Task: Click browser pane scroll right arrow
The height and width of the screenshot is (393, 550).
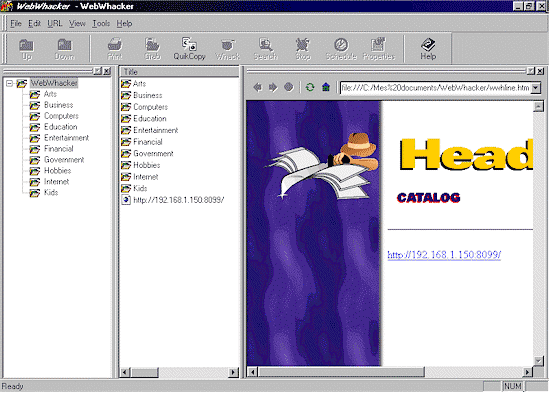Action: [527, 372]
